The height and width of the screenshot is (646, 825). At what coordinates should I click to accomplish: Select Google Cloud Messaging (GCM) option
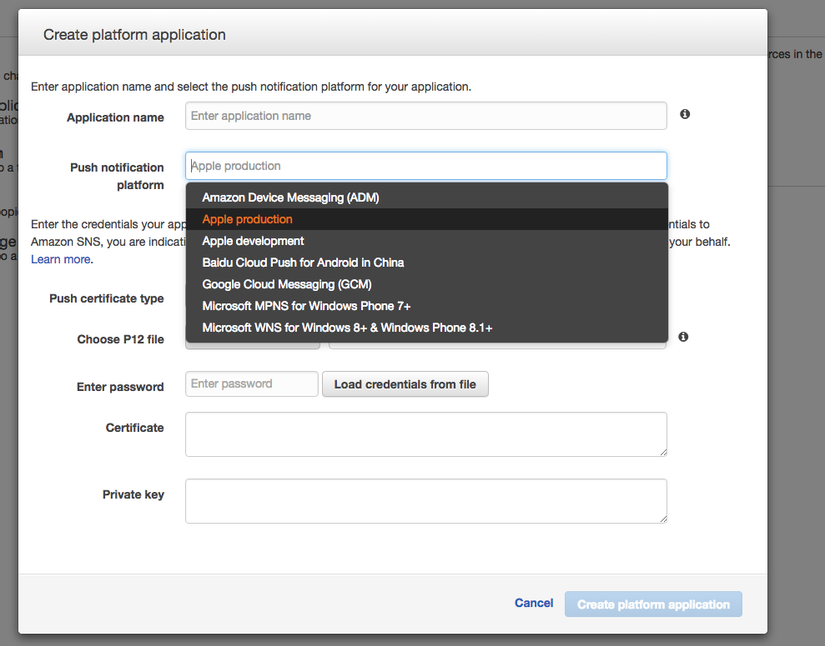pyautogui.click(x=288, y=284)
